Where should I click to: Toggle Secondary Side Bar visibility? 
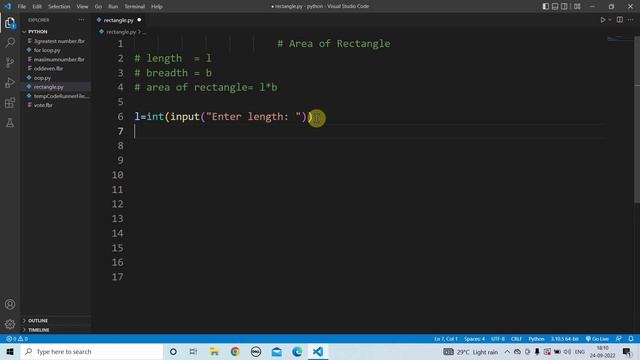(x=564, y=7)
